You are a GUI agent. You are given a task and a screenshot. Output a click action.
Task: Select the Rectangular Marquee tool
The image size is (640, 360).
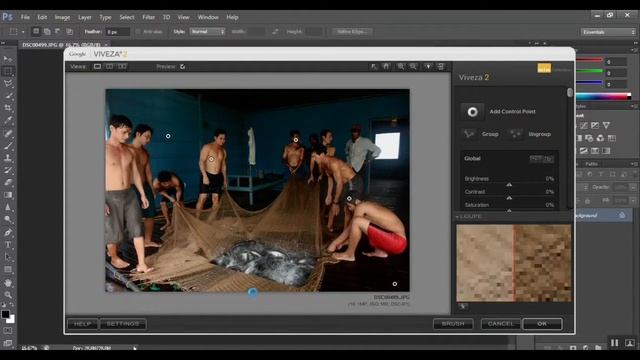coord(8,71)
